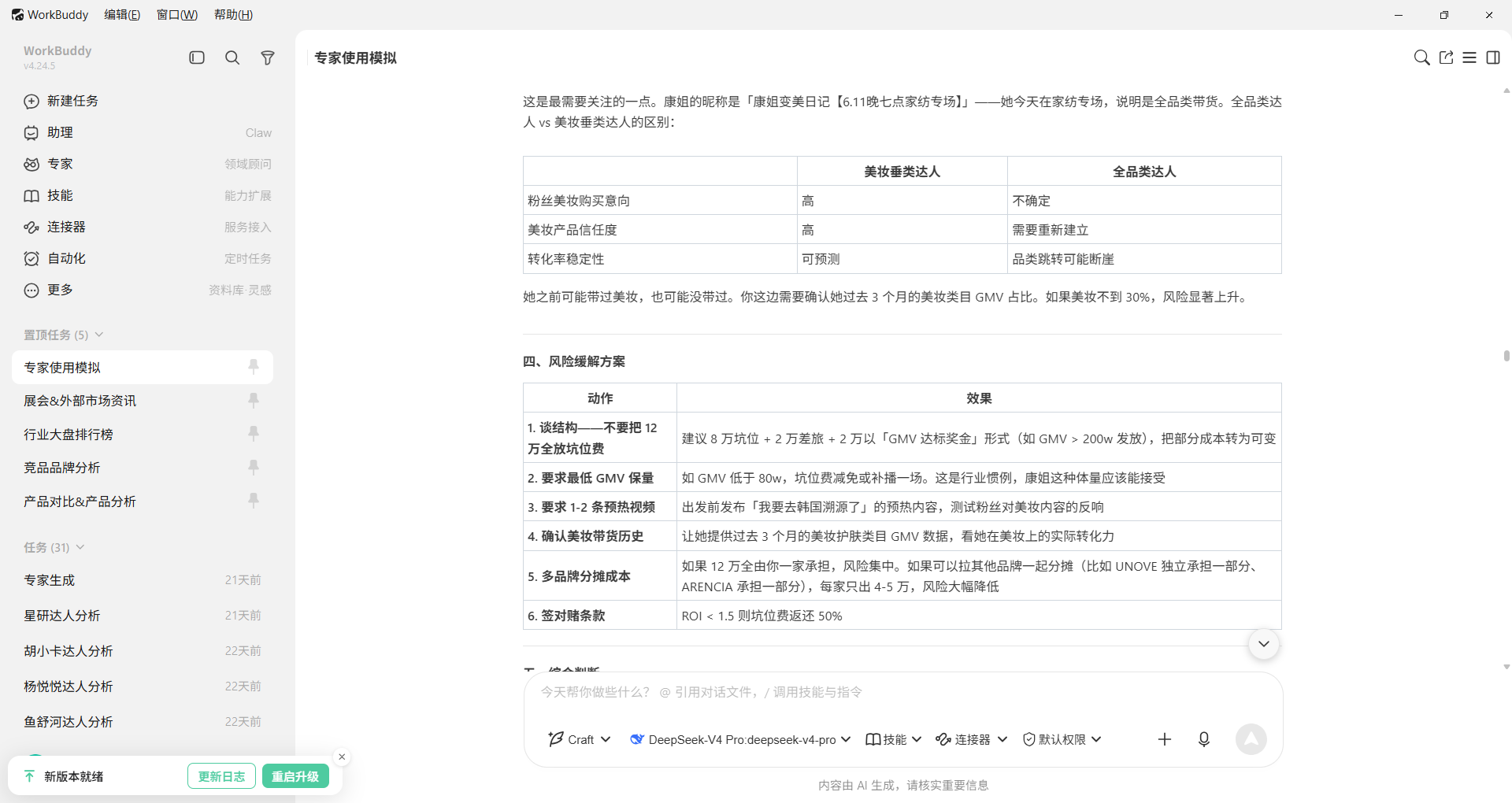1512x803 pixels.
Task: Open the 技能 dropdown in the composer
Action: point(894,739)
